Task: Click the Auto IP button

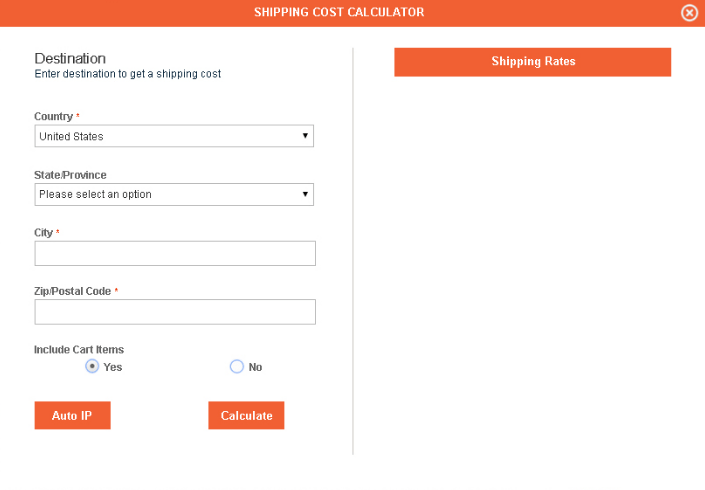Action: point(72,415)
